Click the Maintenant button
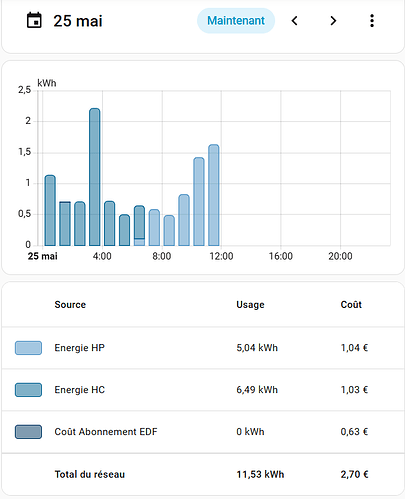This screenshot has height=499, width=405. [236, 21]
